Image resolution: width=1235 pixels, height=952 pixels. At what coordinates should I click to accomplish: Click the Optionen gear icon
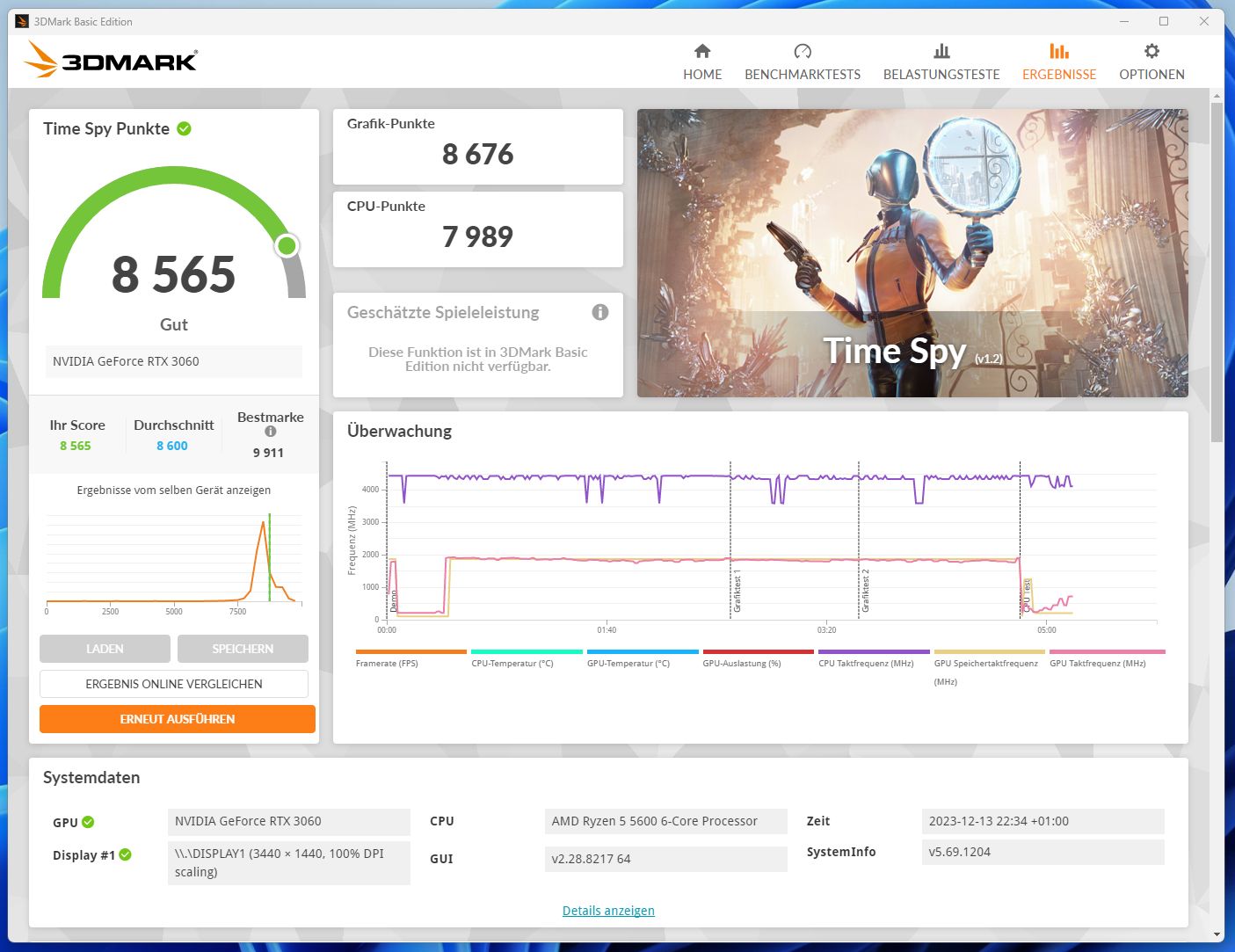click(1151, 51)
